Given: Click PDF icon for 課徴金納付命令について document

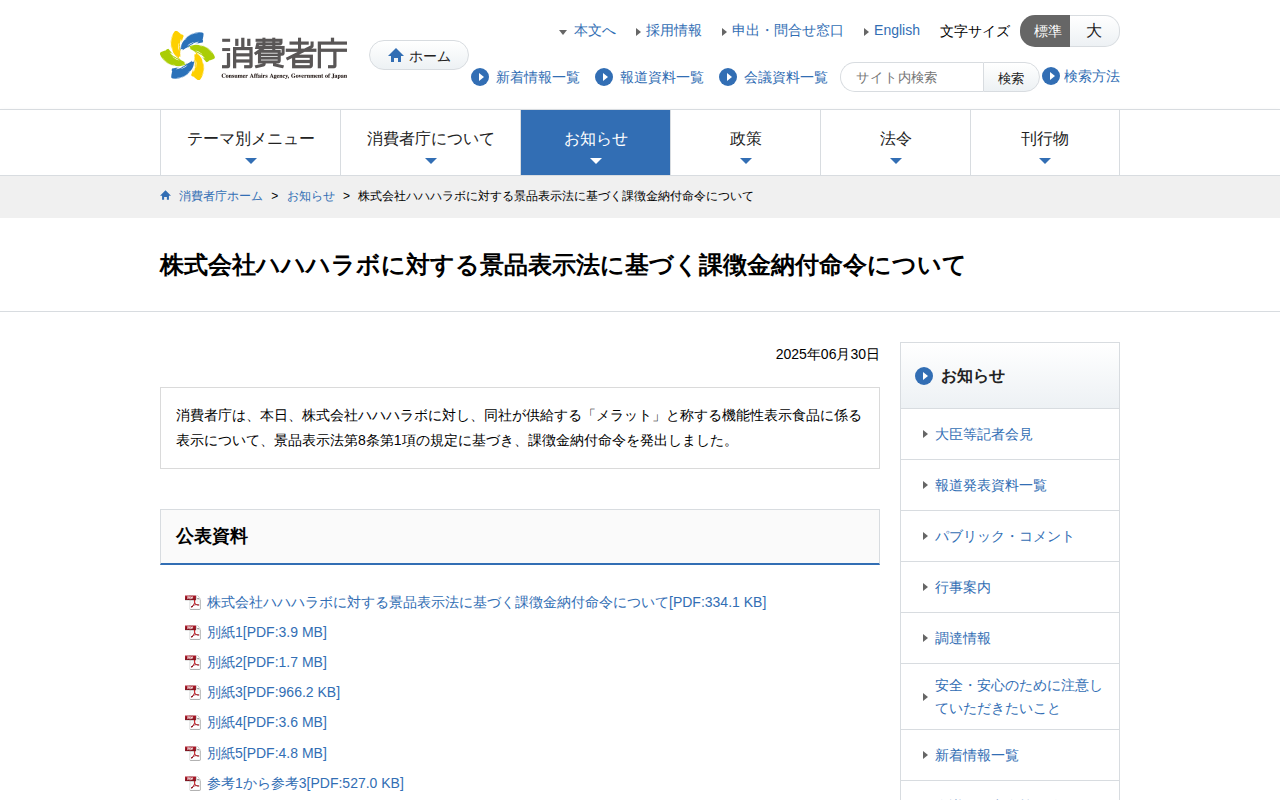Looking at the screenshot, I should point(193,602).
